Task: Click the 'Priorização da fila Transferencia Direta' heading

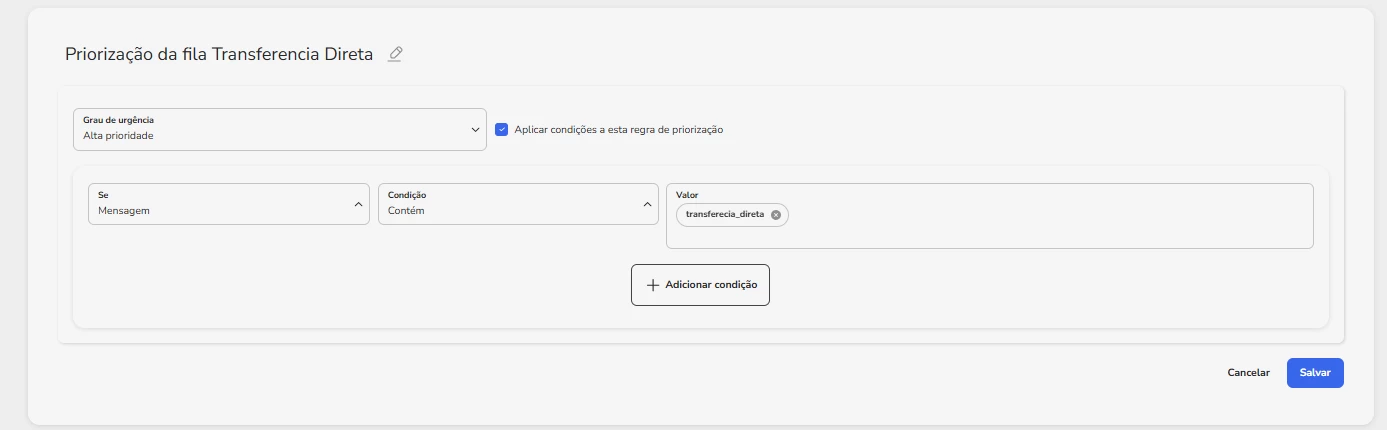Action: (219, 54)
